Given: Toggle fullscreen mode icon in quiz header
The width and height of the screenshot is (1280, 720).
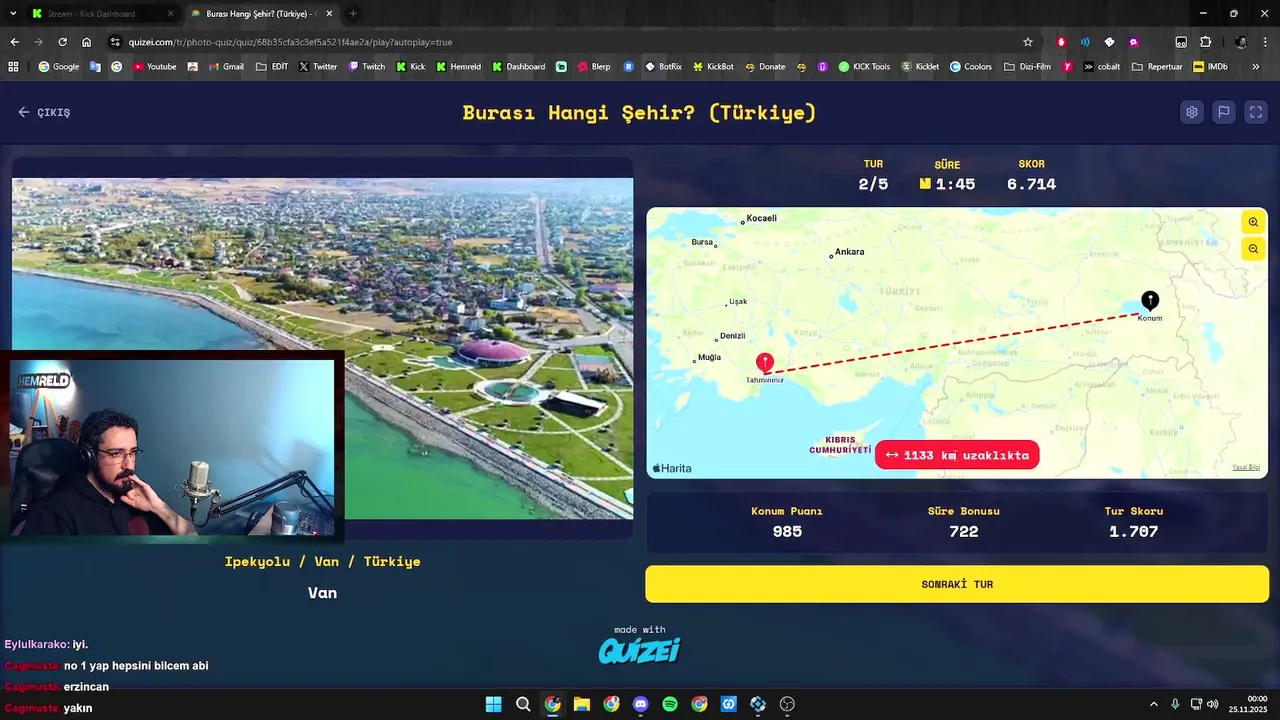Looking at the screenshot, I should (1256, 112).
